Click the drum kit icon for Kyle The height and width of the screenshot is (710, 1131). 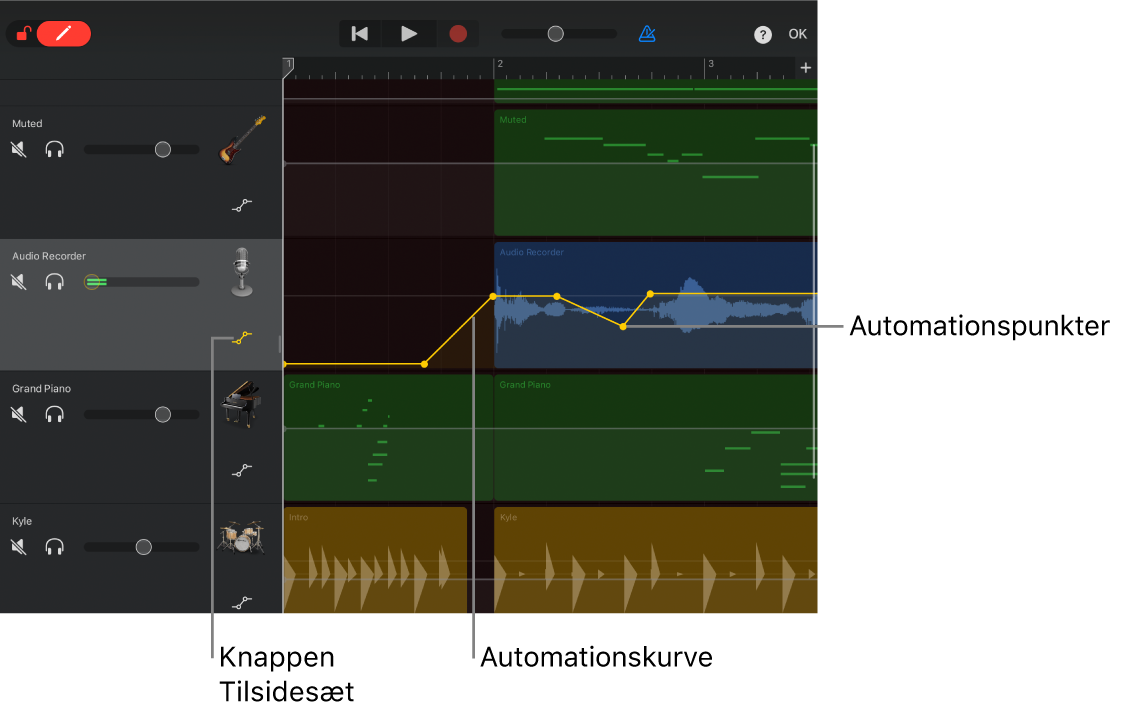(241, 537)
